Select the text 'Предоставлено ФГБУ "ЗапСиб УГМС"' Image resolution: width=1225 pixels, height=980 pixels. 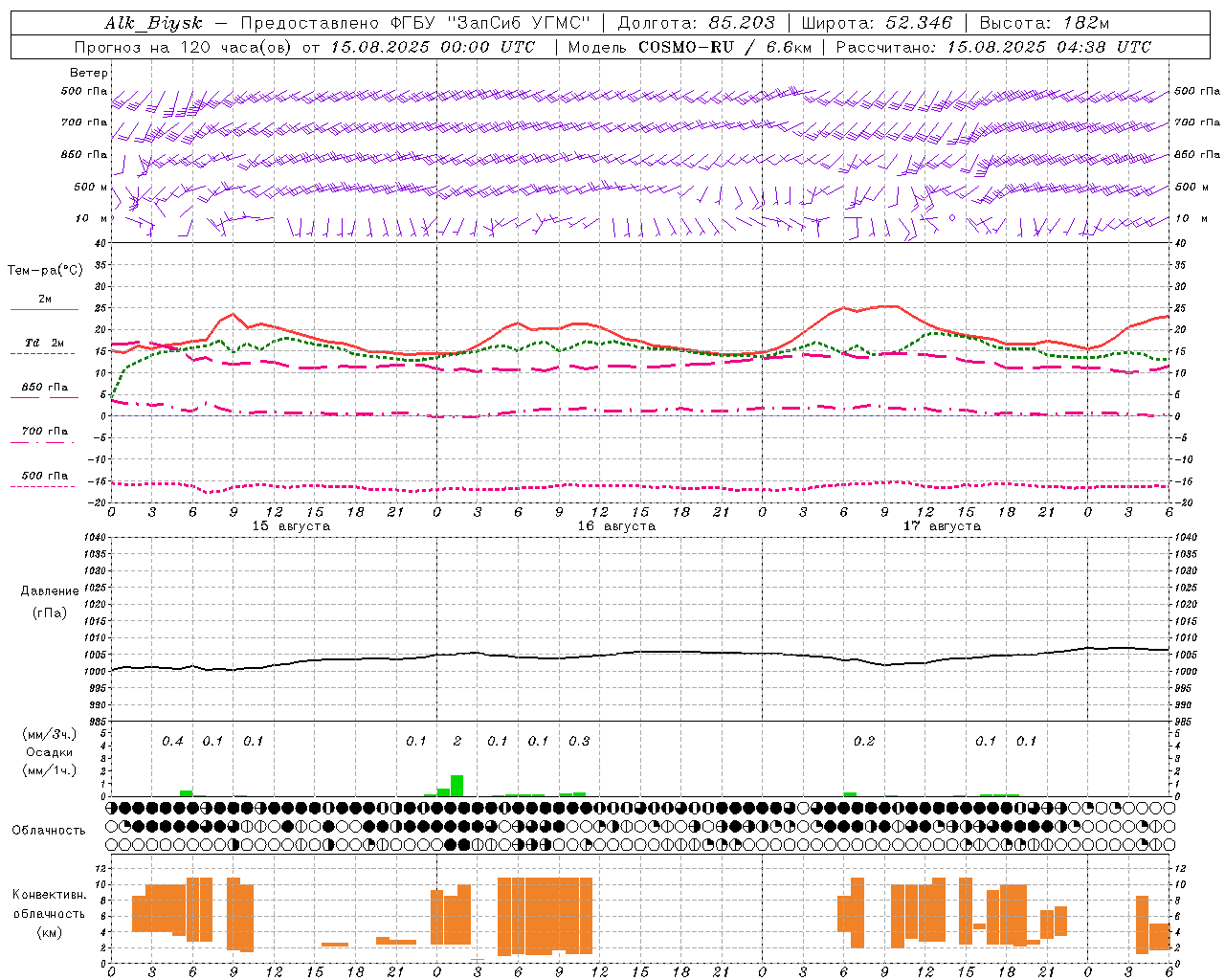click(415, 23)
